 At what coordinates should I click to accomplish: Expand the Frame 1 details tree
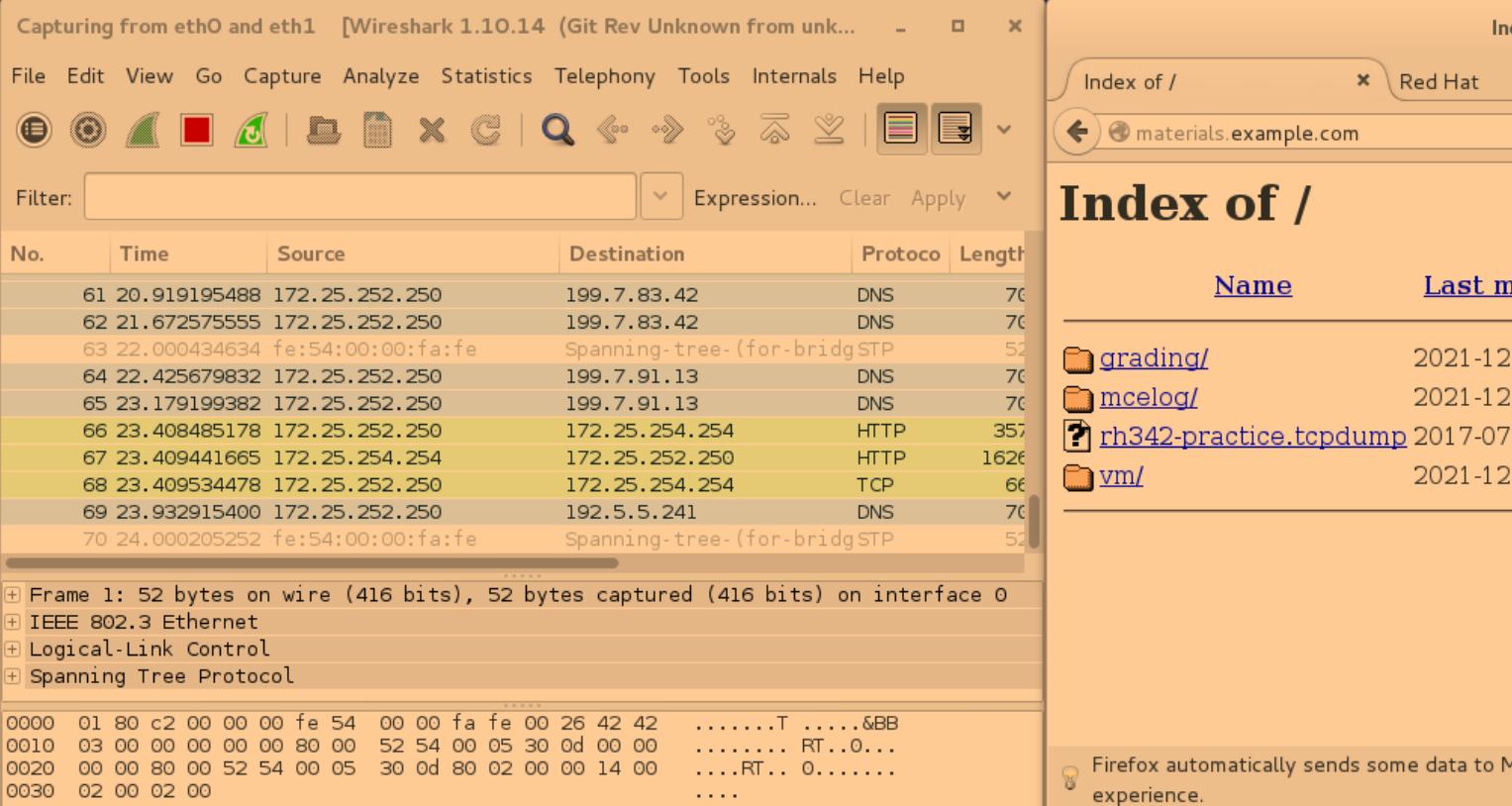12,595
